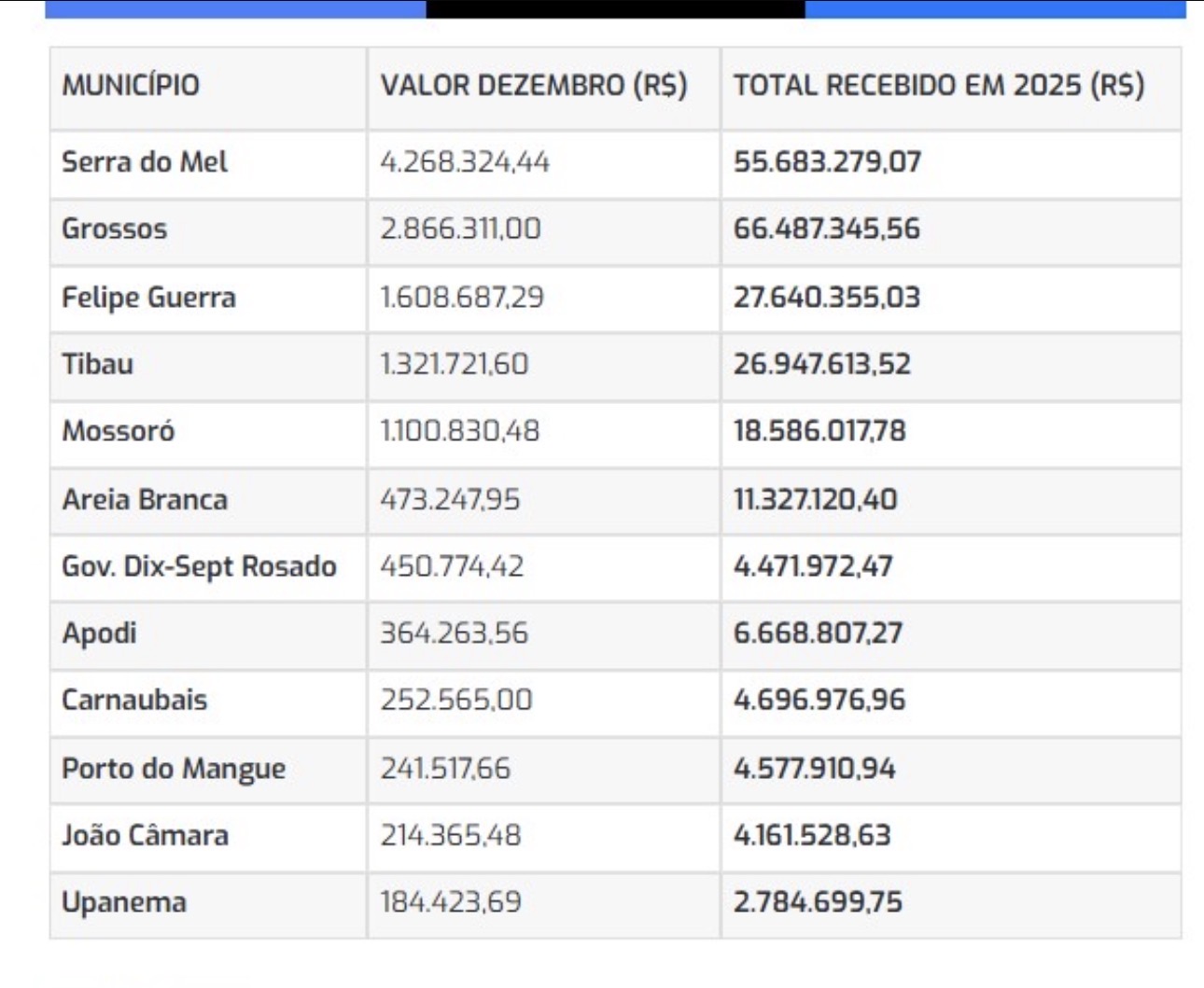Select the Grossos row name cell
This screenshot has width=1204, height=988.
(x=115, y=230)
